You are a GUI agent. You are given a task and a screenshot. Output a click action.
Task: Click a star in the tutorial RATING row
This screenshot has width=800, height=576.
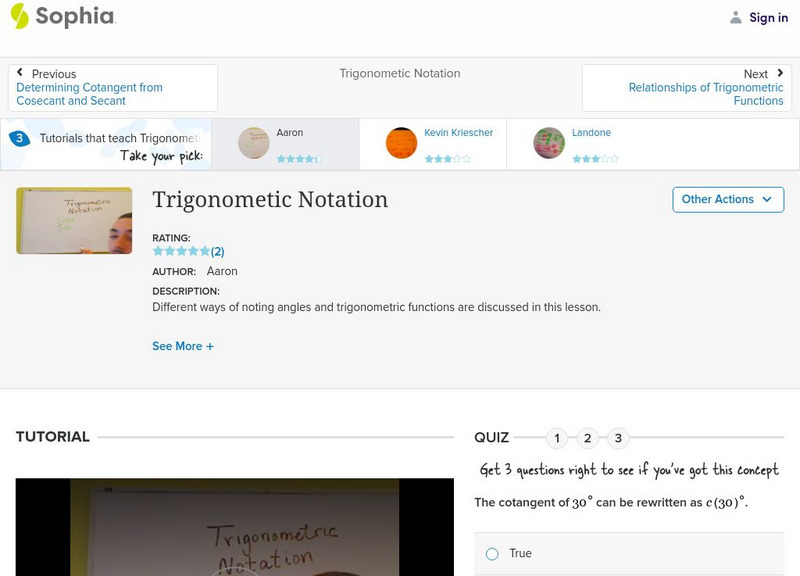tap(180, 251)
